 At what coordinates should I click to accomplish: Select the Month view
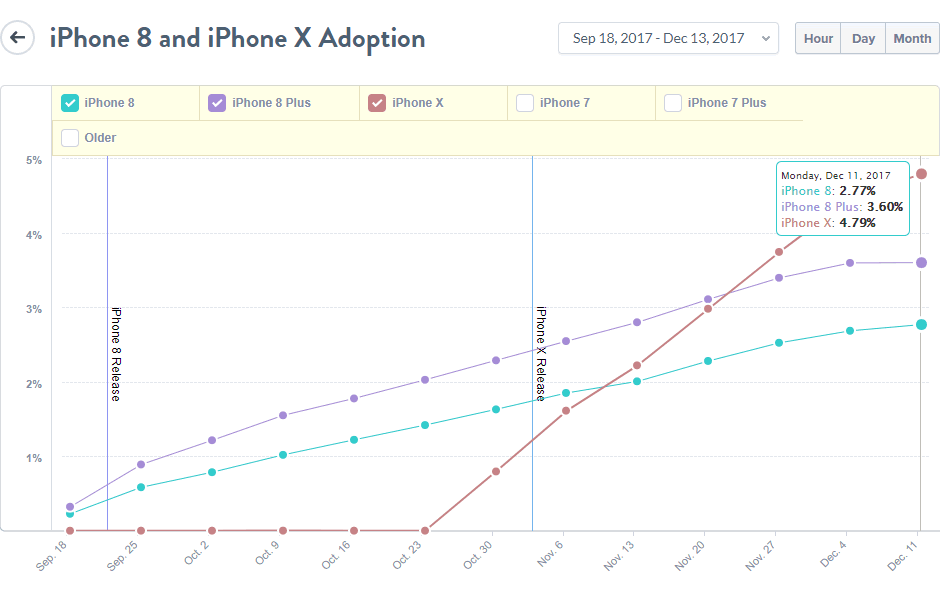911,37
